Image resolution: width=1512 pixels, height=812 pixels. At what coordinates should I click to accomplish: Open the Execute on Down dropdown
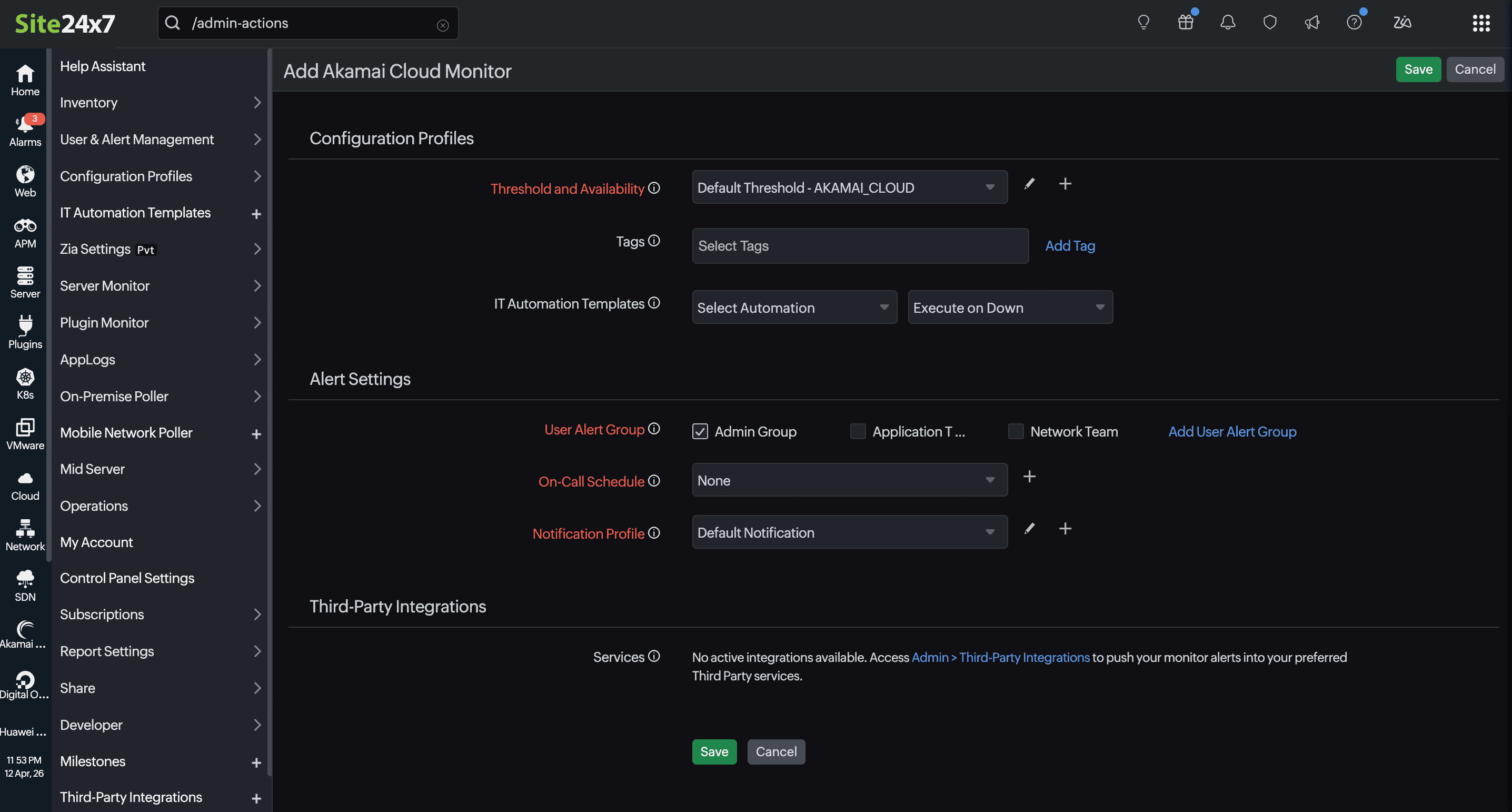1010,307
